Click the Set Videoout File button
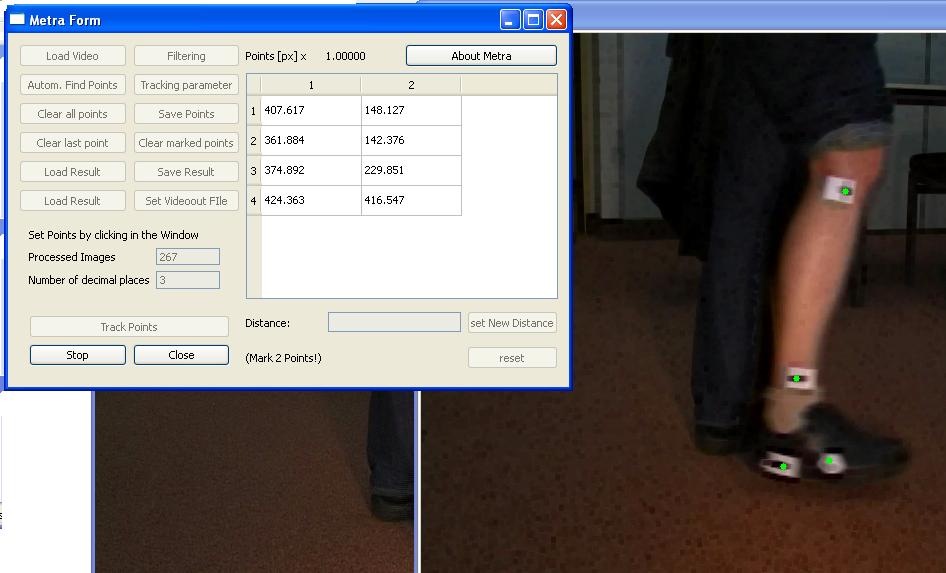946x573 pixels. [186, 201]
